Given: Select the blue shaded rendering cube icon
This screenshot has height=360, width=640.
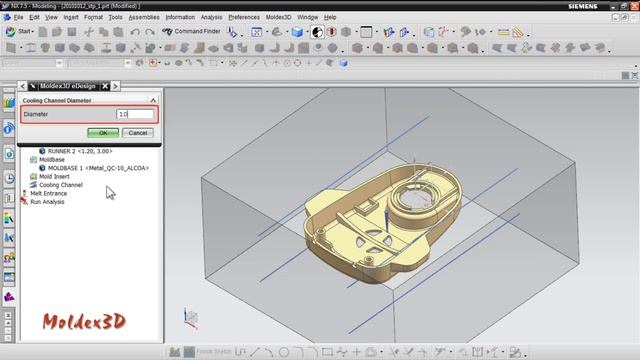Looking at the screenshot, I should tap(297, 32).
